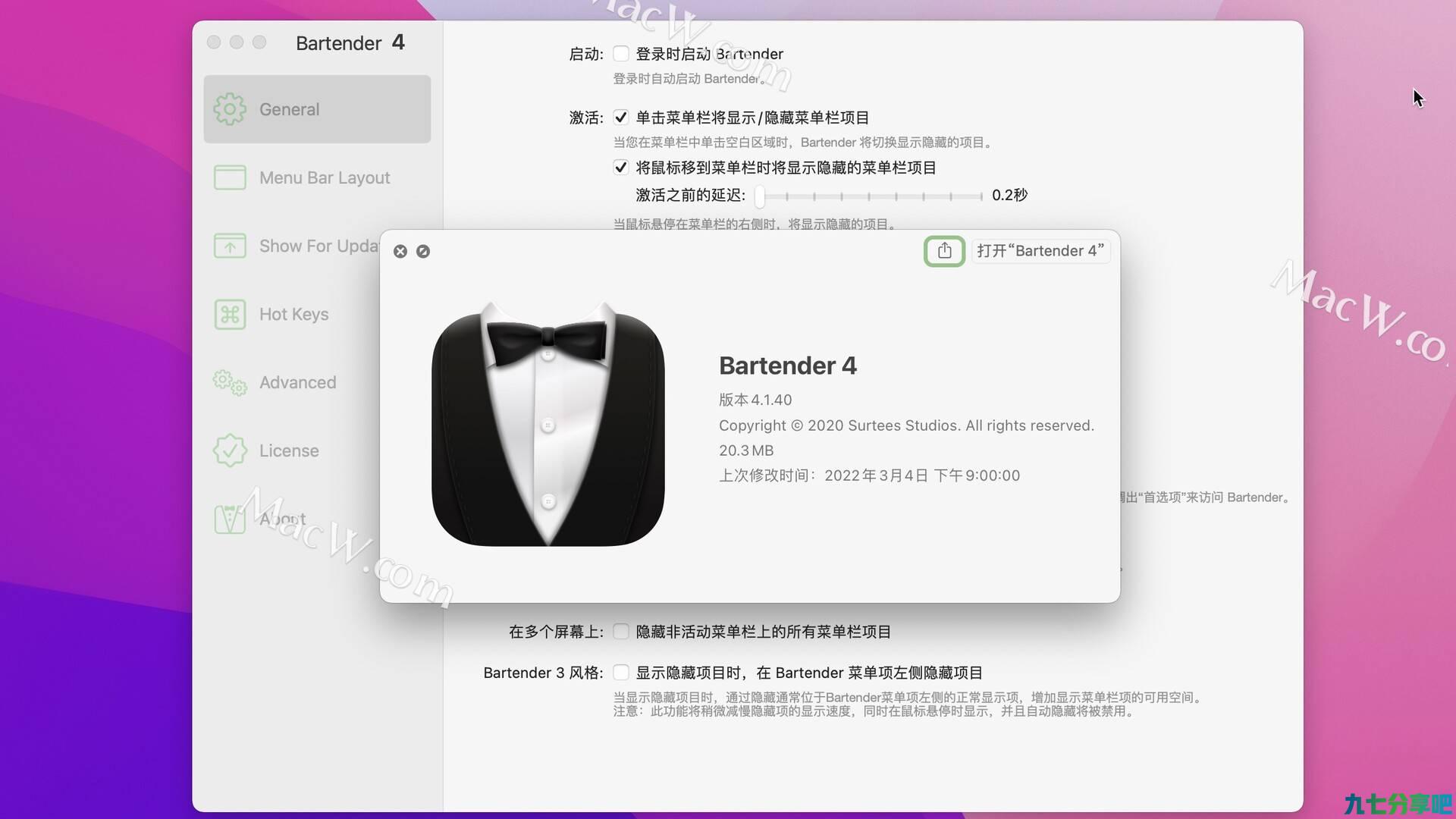Switch to the Advanced tab

coord(292,382)
